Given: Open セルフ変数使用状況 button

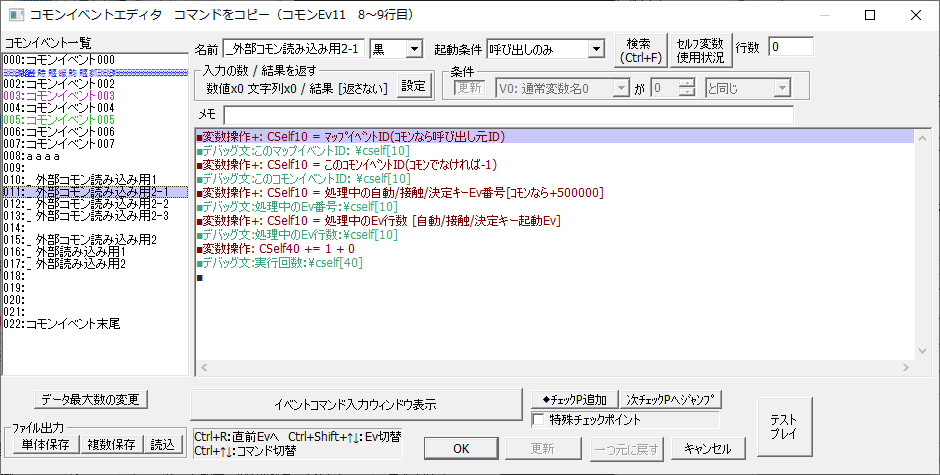Looking at the screenshot, I should click(700, 51).
